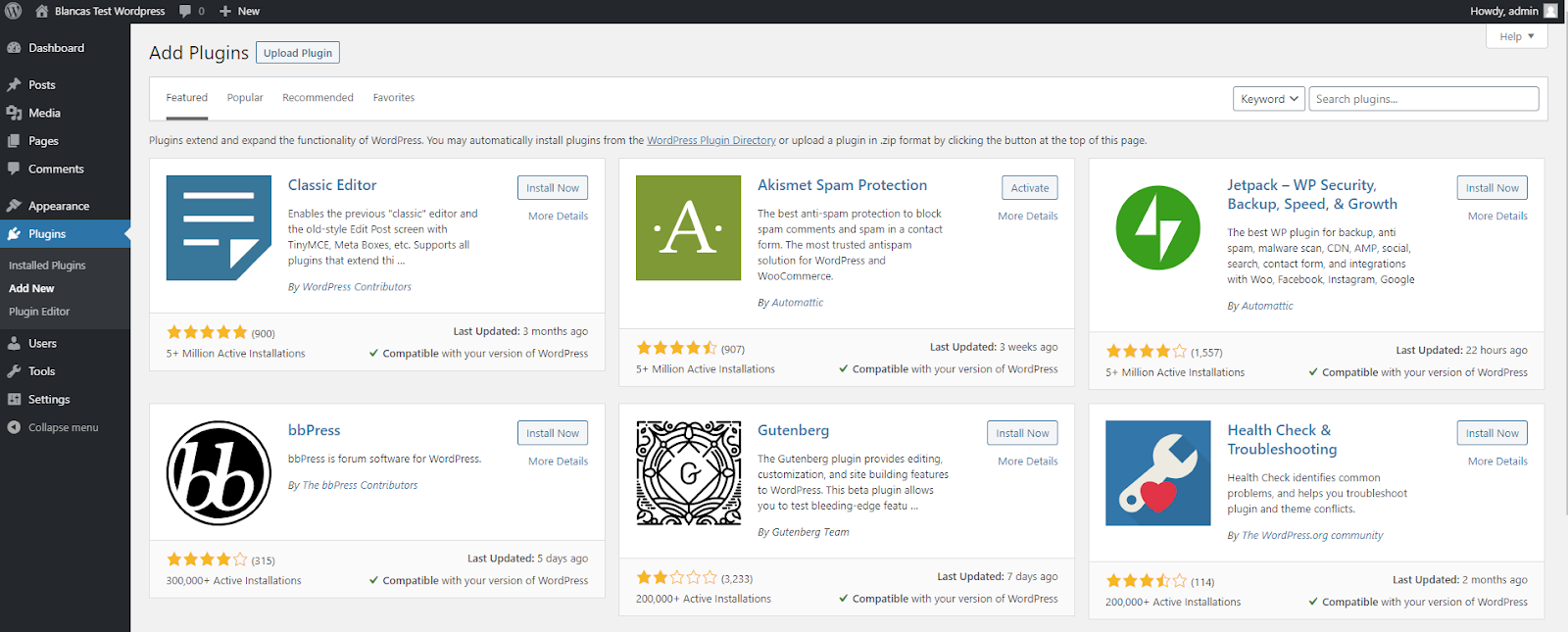Switch to the Favorites tab
Image resolution: width=1568 pixels, height=632 pixels.
(x=393, y=98)
